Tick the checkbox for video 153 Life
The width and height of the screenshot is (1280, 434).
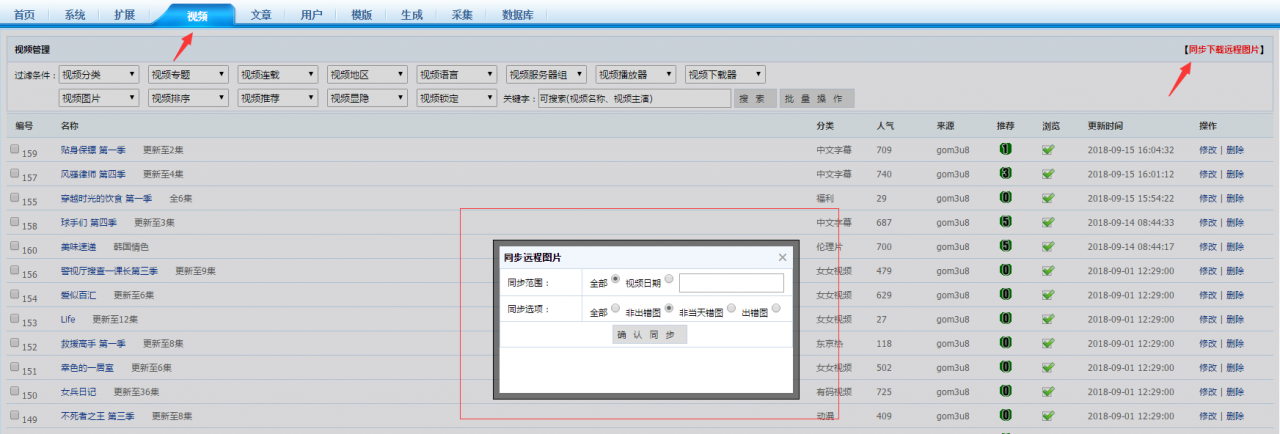(x=15, y=318)
